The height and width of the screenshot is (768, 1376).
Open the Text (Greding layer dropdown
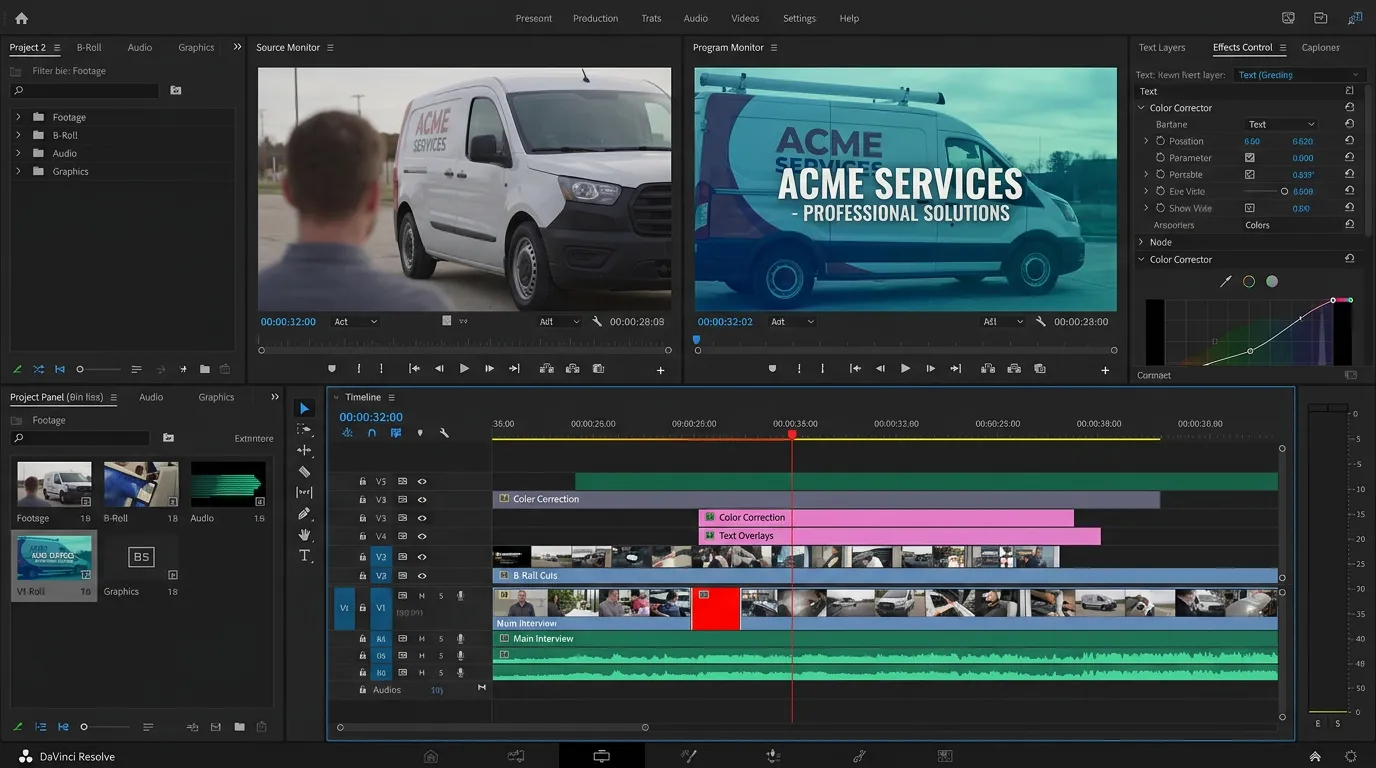(x=1299, y=75)
